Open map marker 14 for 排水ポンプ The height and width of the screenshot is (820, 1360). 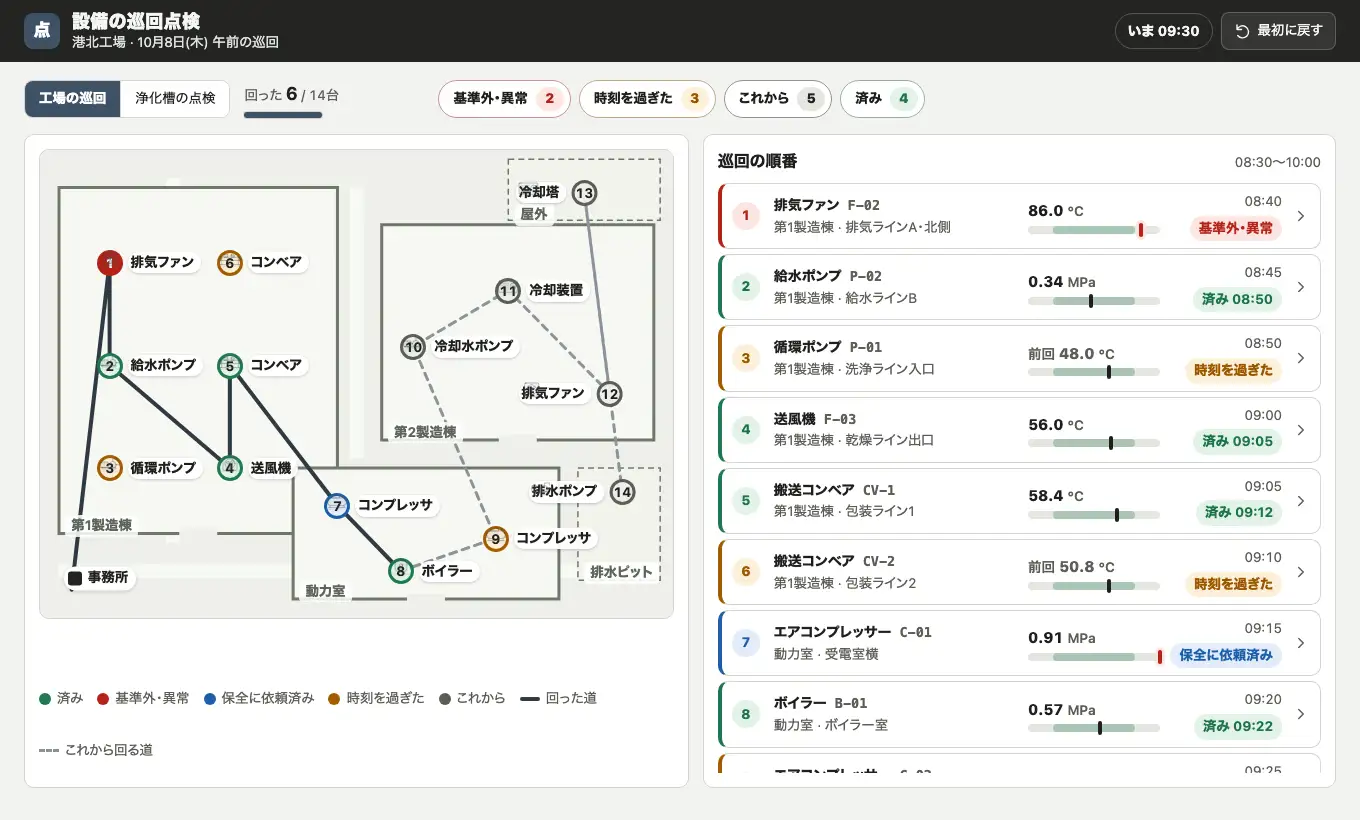tap(623, 492)
